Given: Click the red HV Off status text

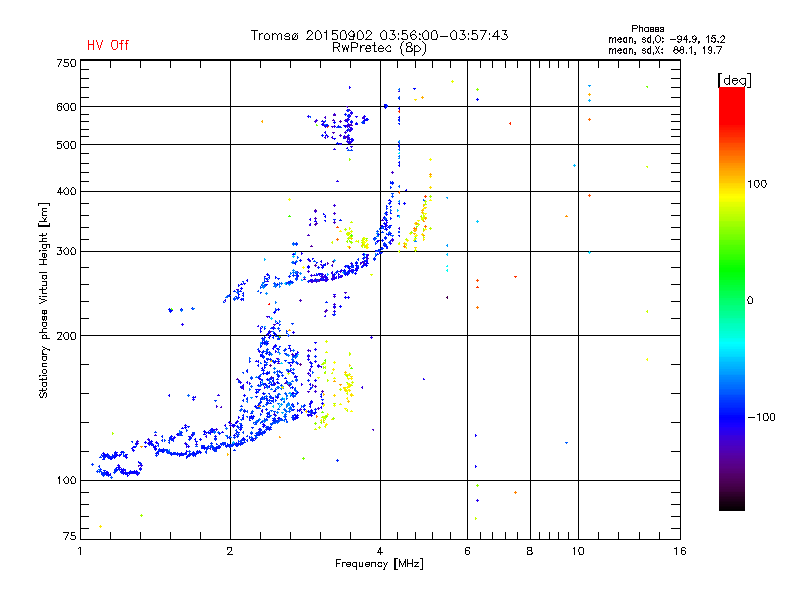Looking at the screenshot, I should coord(108,45).
